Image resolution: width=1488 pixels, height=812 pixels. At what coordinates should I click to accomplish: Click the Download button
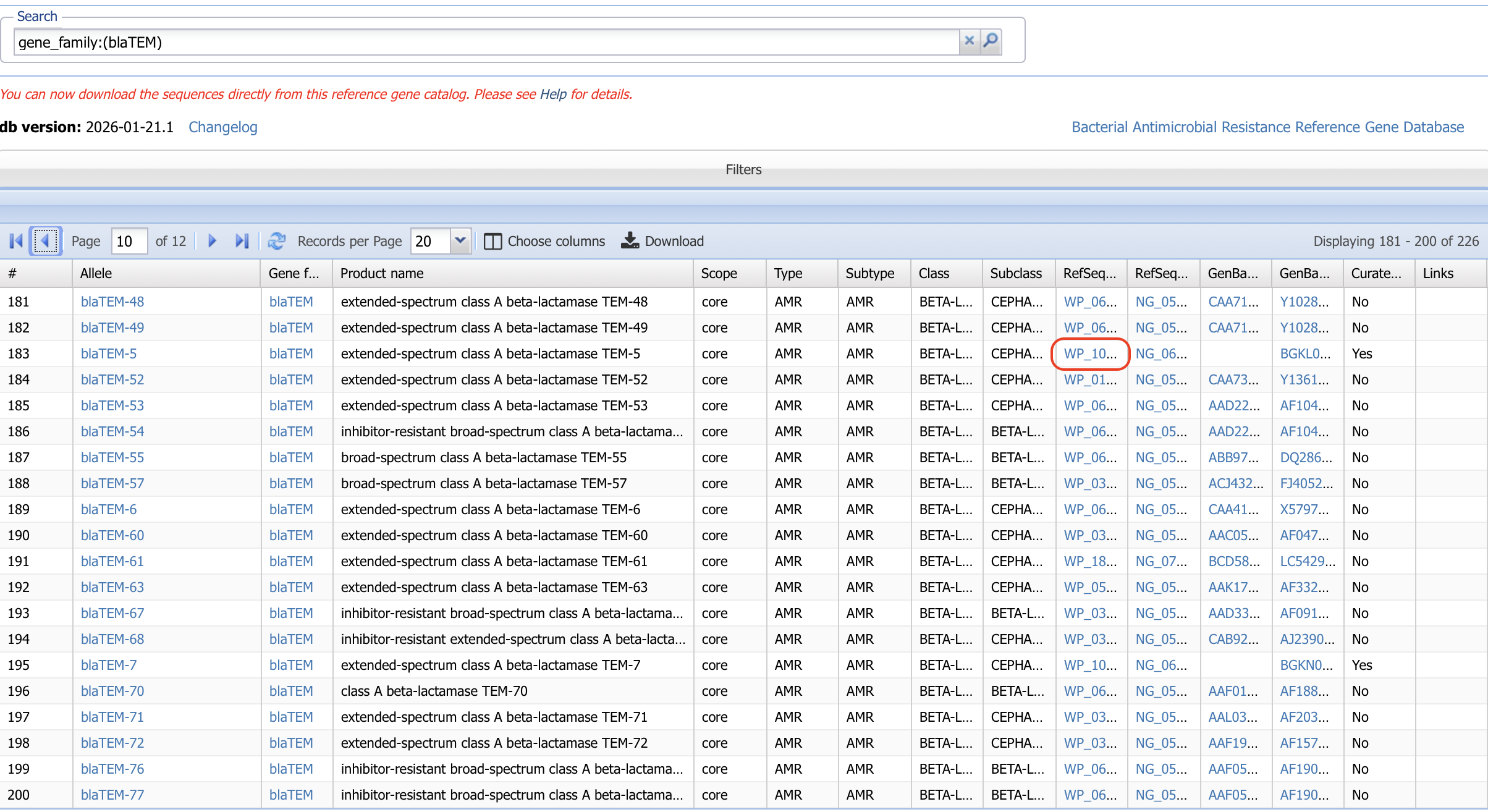coord(662,241)
